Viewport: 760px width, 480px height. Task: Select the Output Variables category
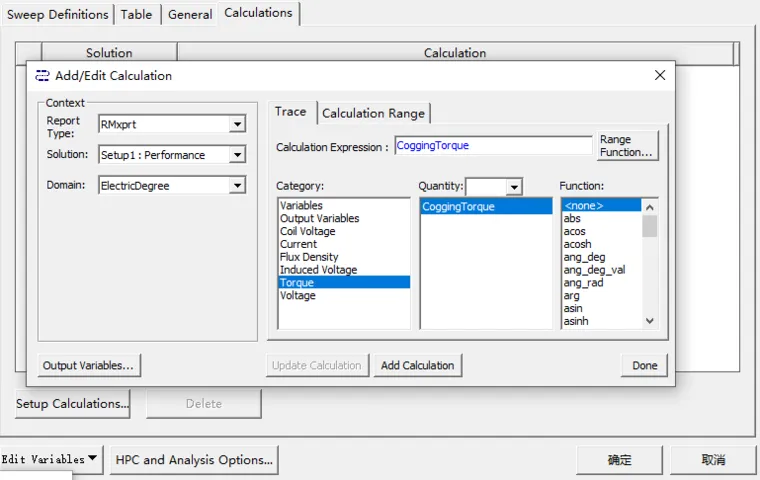click(344, 218)
